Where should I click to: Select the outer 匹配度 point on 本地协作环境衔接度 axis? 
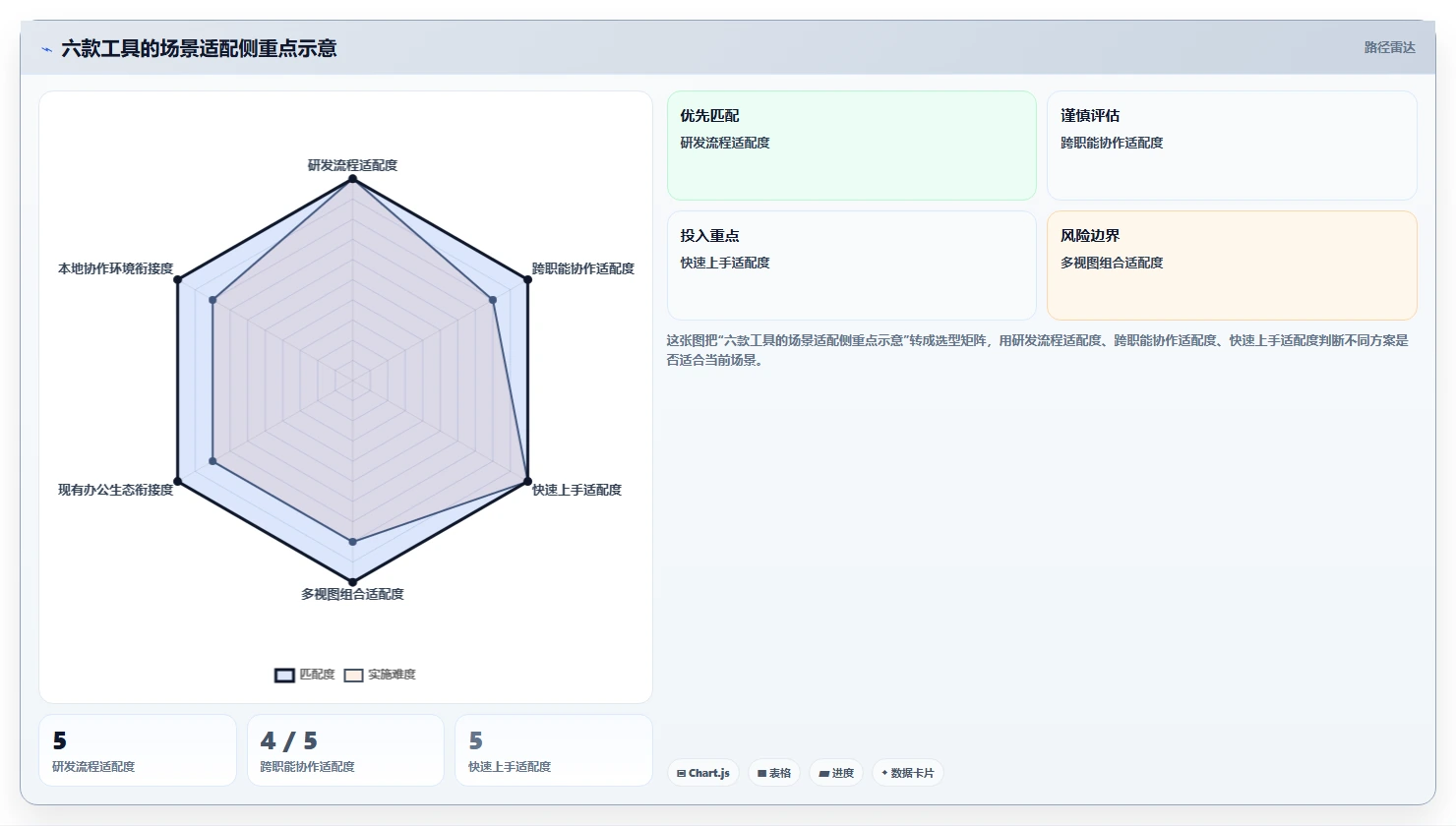178,279
